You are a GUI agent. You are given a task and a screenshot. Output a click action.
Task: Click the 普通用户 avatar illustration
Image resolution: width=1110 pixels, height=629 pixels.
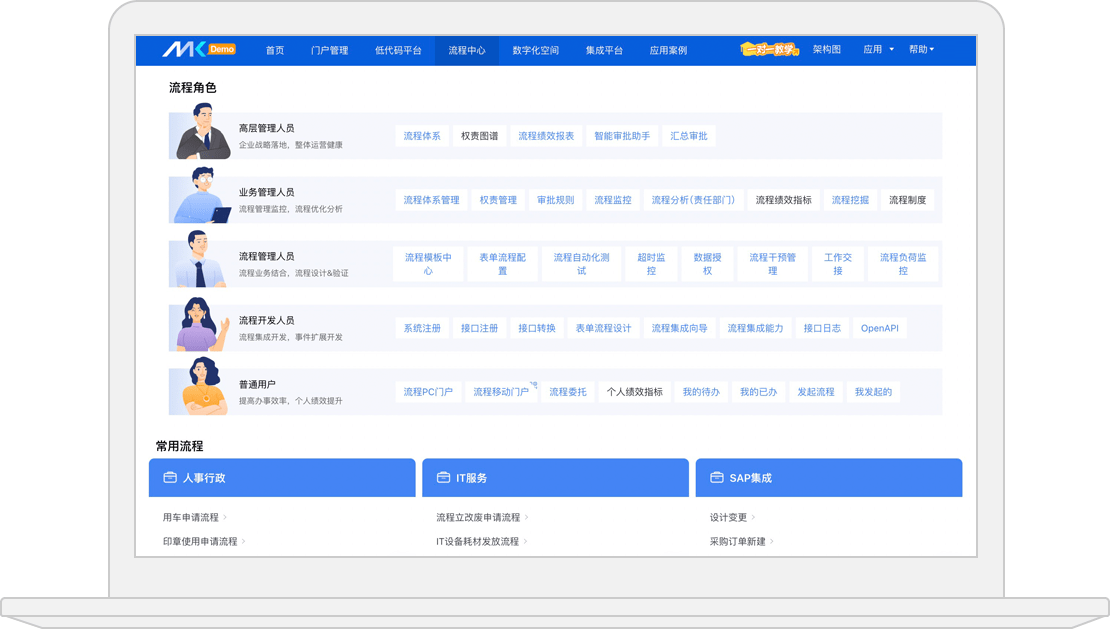click(x=203, y=387)
